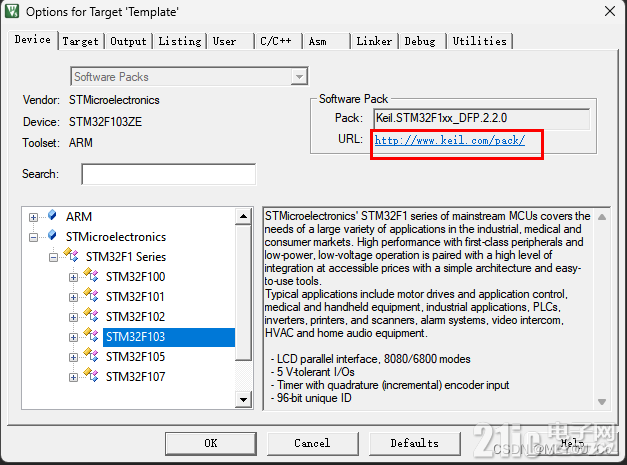Image resolution: width=627 pixels, height=465 pixels.
Task: Focus the device Search input field
Action: pos(169,174)
